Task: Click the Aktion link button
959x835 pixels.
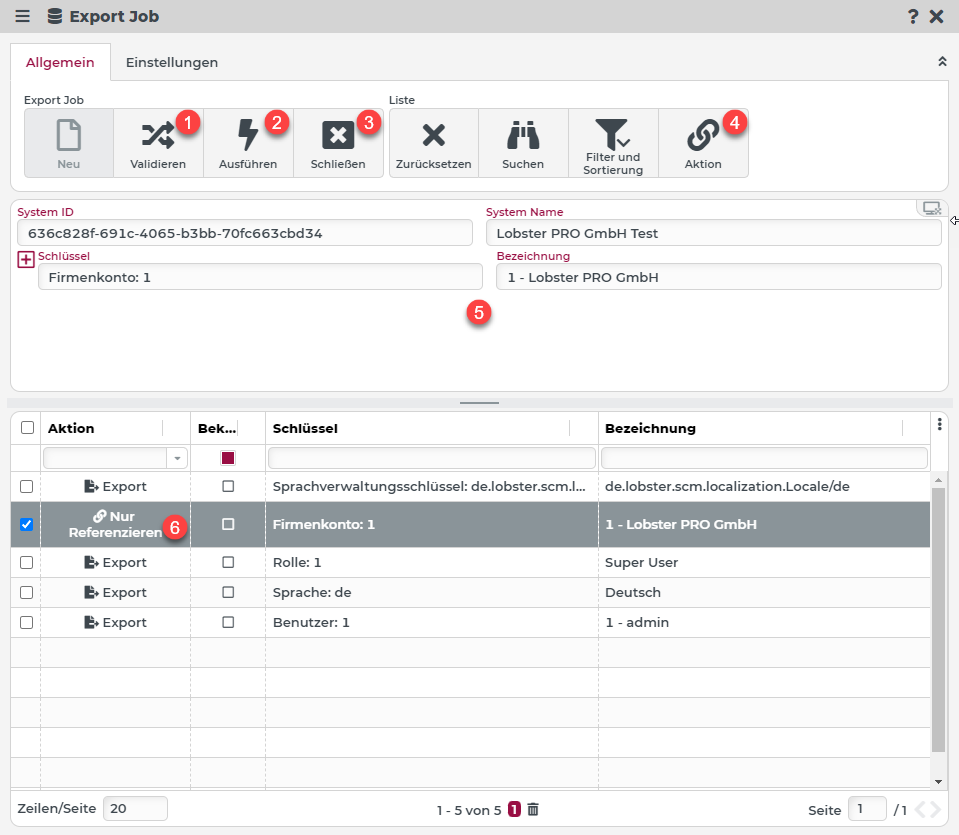Action: [x=703, y=143]
